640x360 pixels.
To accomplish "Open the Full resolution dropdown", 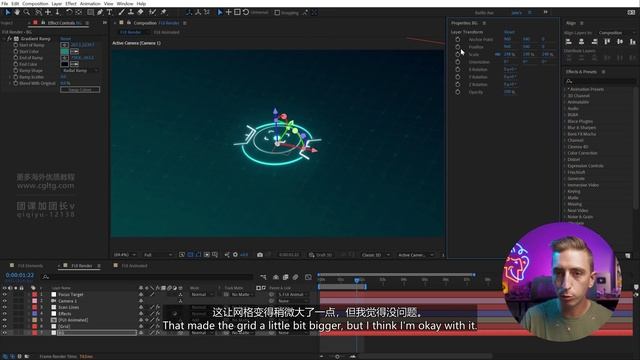I will click(158, 255).
